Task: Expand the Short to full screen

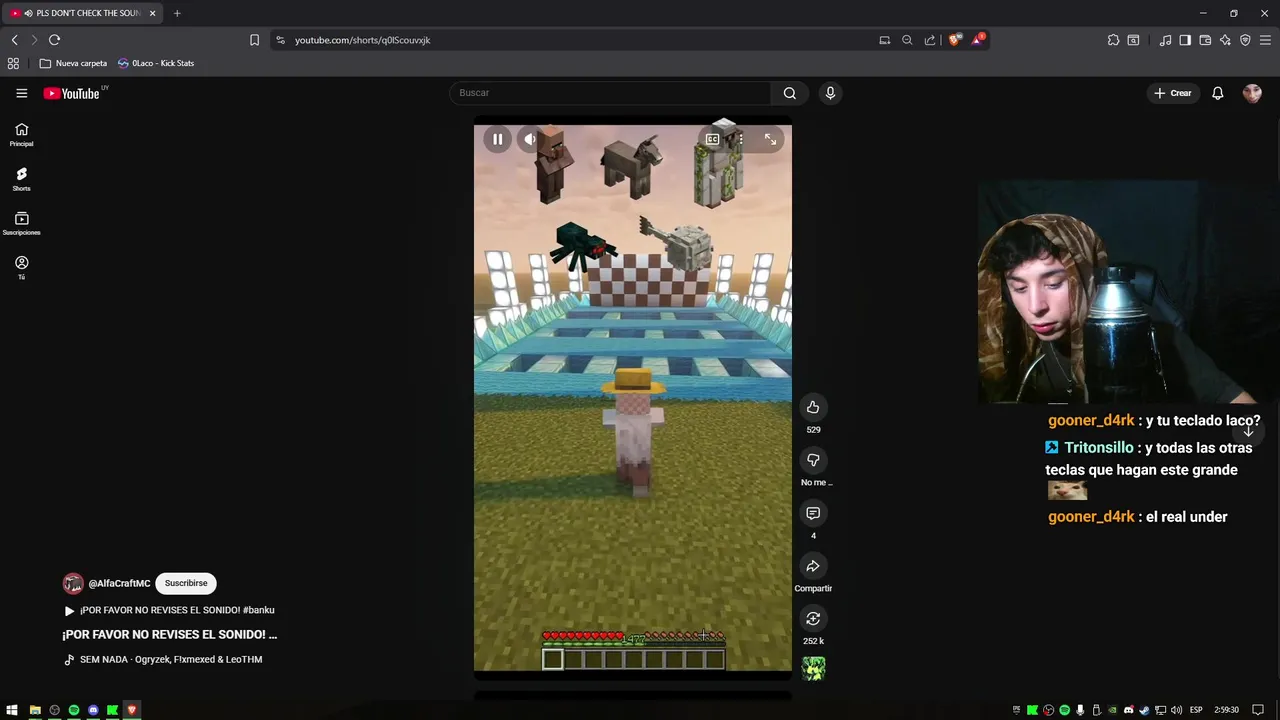Action: (770, 140)
